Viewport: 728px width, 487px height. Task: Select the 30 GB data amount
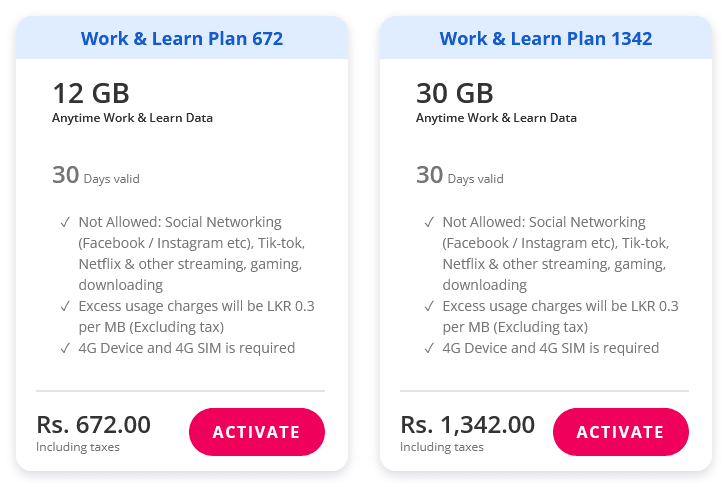point(455,94)
